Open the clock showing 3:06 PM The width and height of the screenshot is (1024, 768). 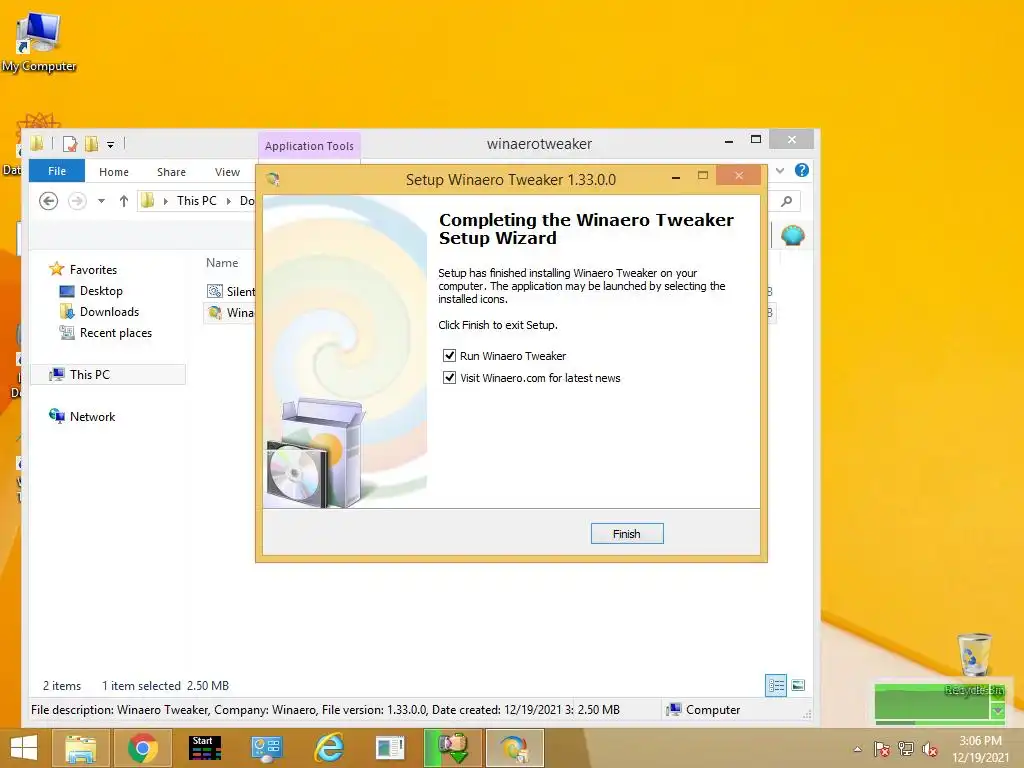coord(980,749)
